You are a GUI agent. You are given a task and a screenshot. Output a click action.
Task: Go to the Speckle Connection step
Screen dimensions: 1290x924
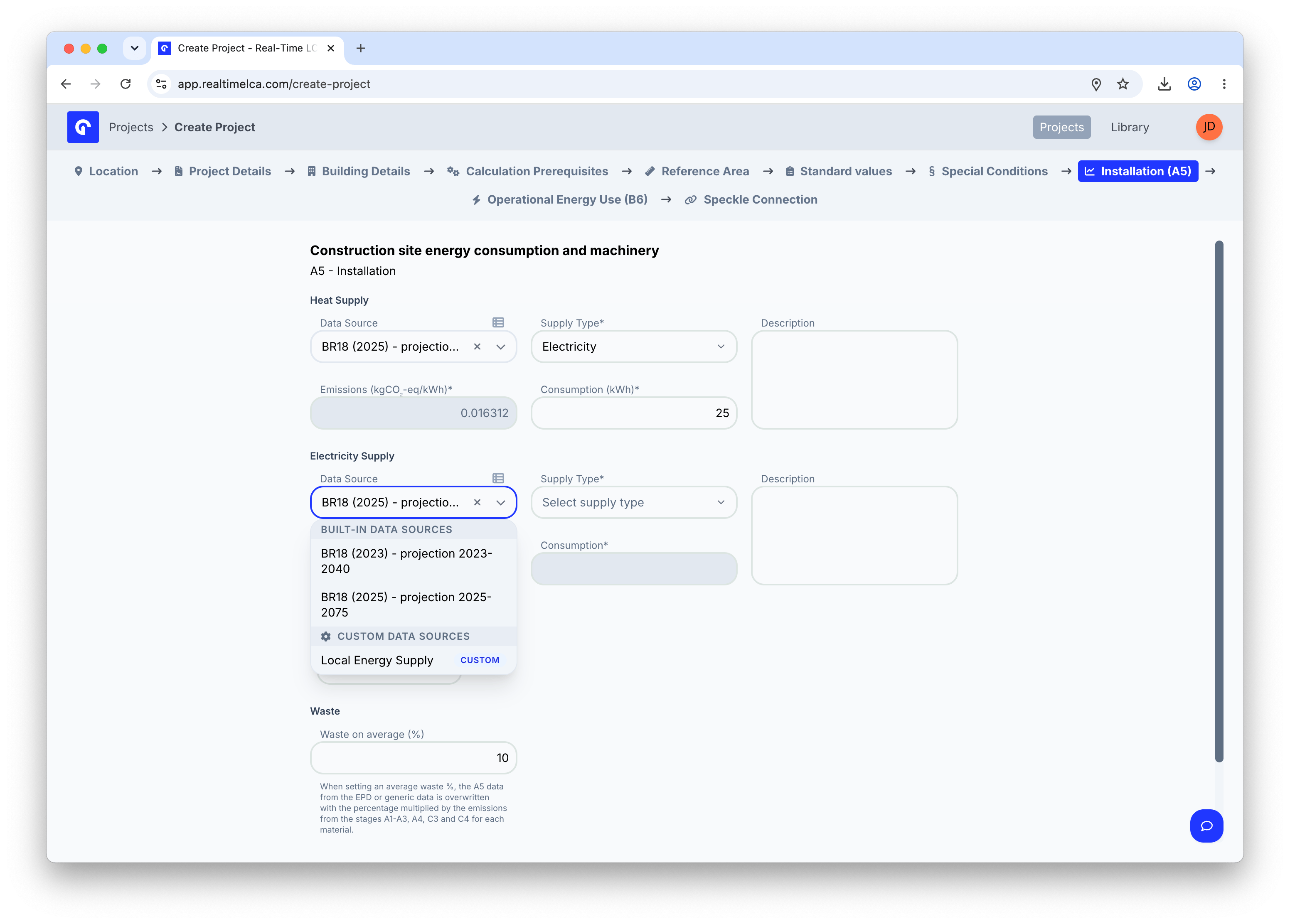(x=751, y=199)
